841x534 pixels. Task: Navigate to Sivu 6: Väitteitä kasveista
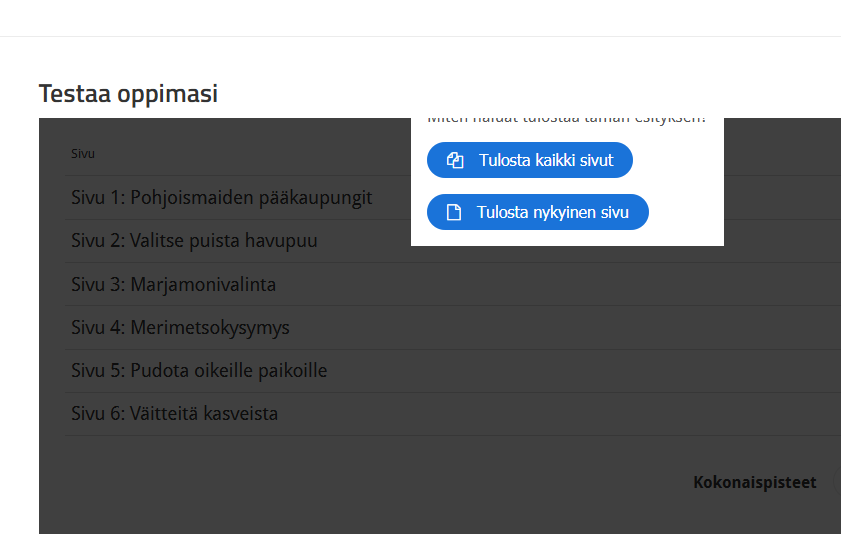pyautogui.click(x=174, y=414)
